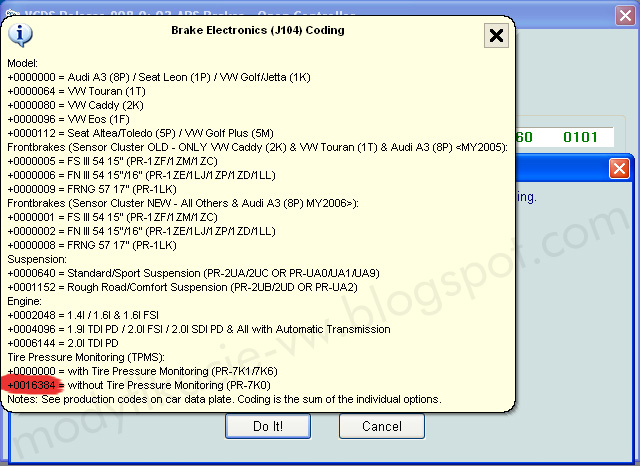Click the Do It! button

click(x=268, y=426)
